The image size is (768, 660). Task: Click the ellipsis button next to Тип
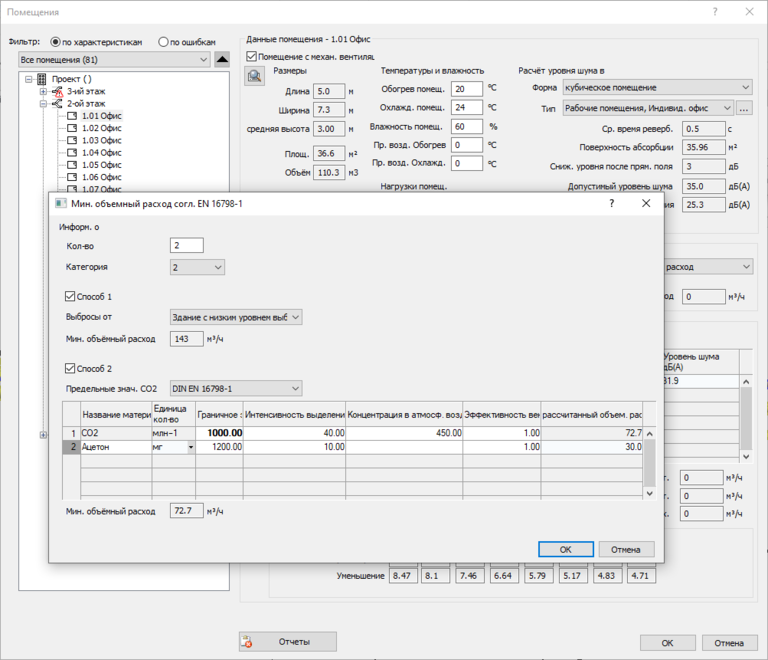(x=744, y=108)
